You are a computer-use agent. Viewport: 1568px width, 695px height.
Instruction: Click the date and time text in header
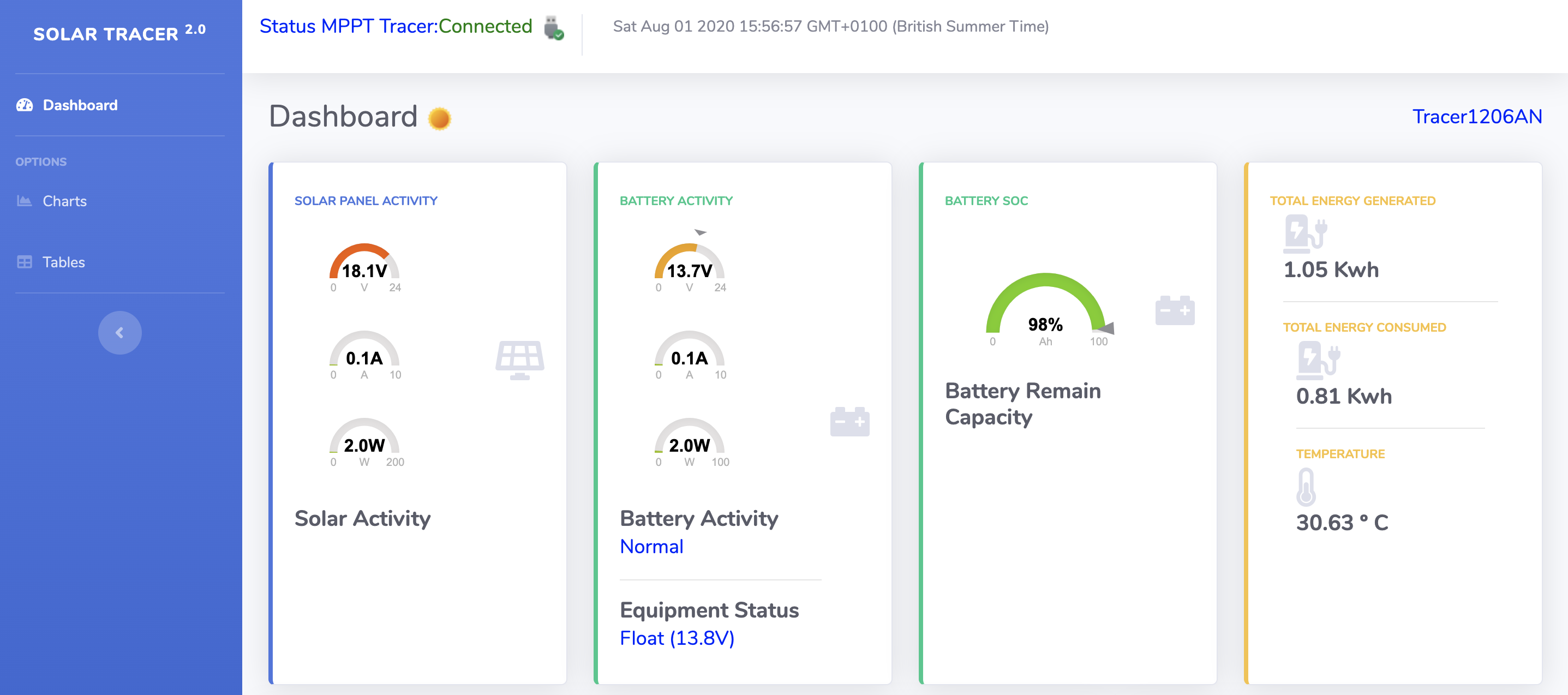830,26
